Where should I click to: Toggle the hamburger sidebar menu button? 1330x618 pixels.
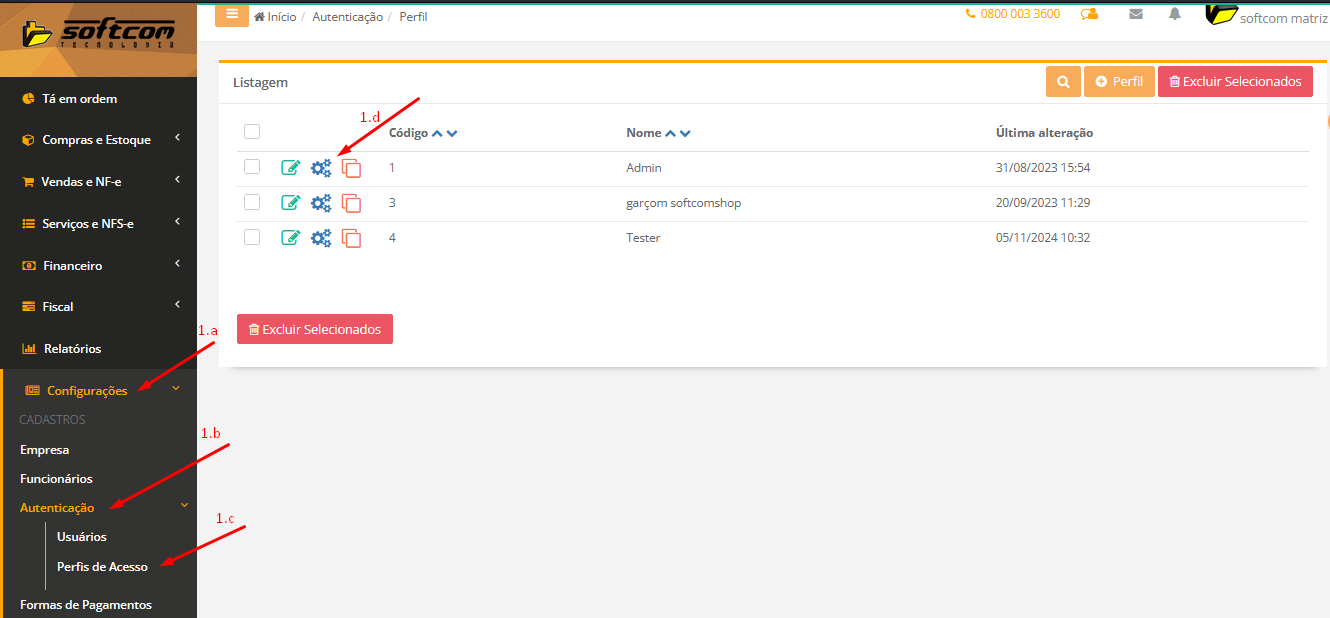[232, 15]
